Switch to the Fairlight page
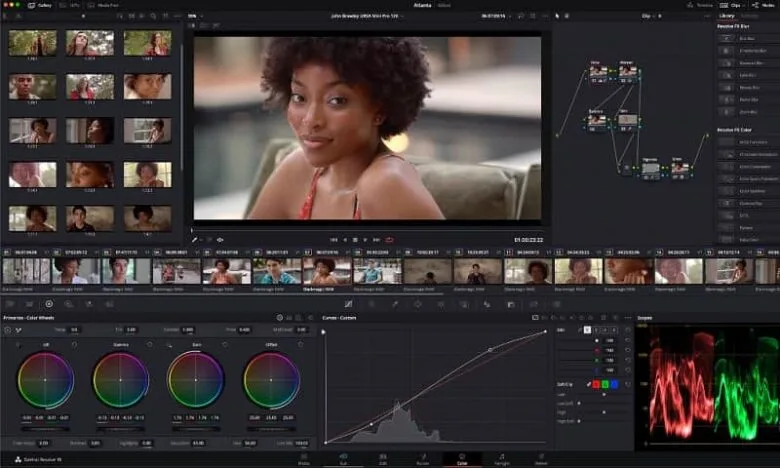The image size is (780, 468). pos(501,459)
